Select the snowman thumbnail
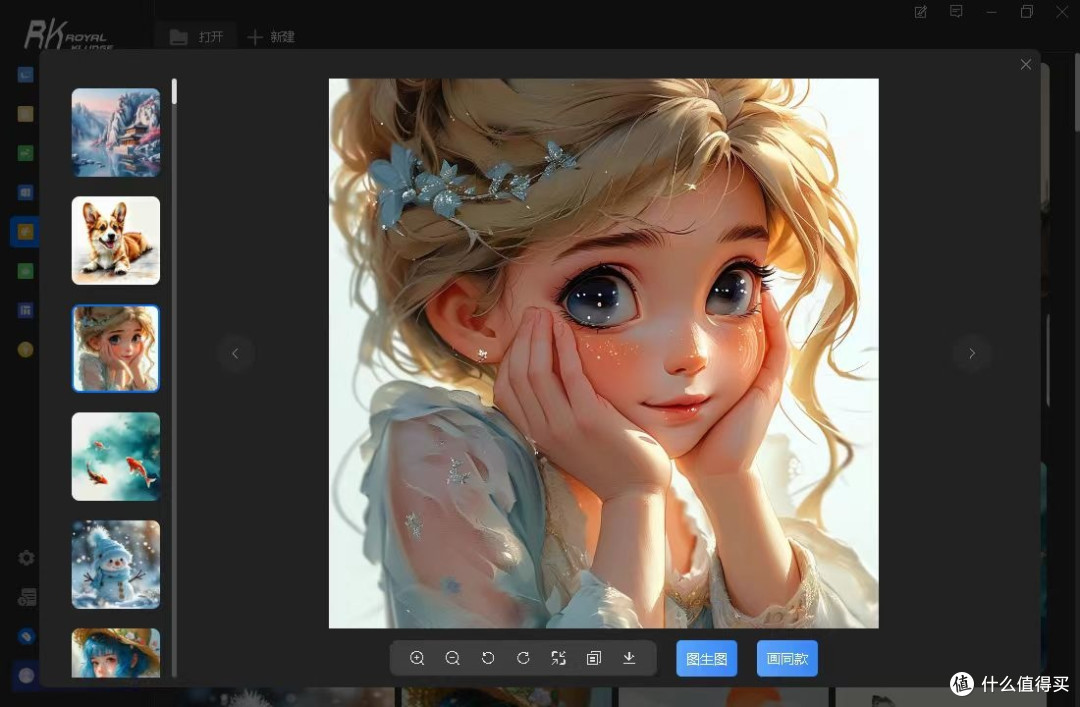This screenshot has width=1080, height=707. coord(116,564)
